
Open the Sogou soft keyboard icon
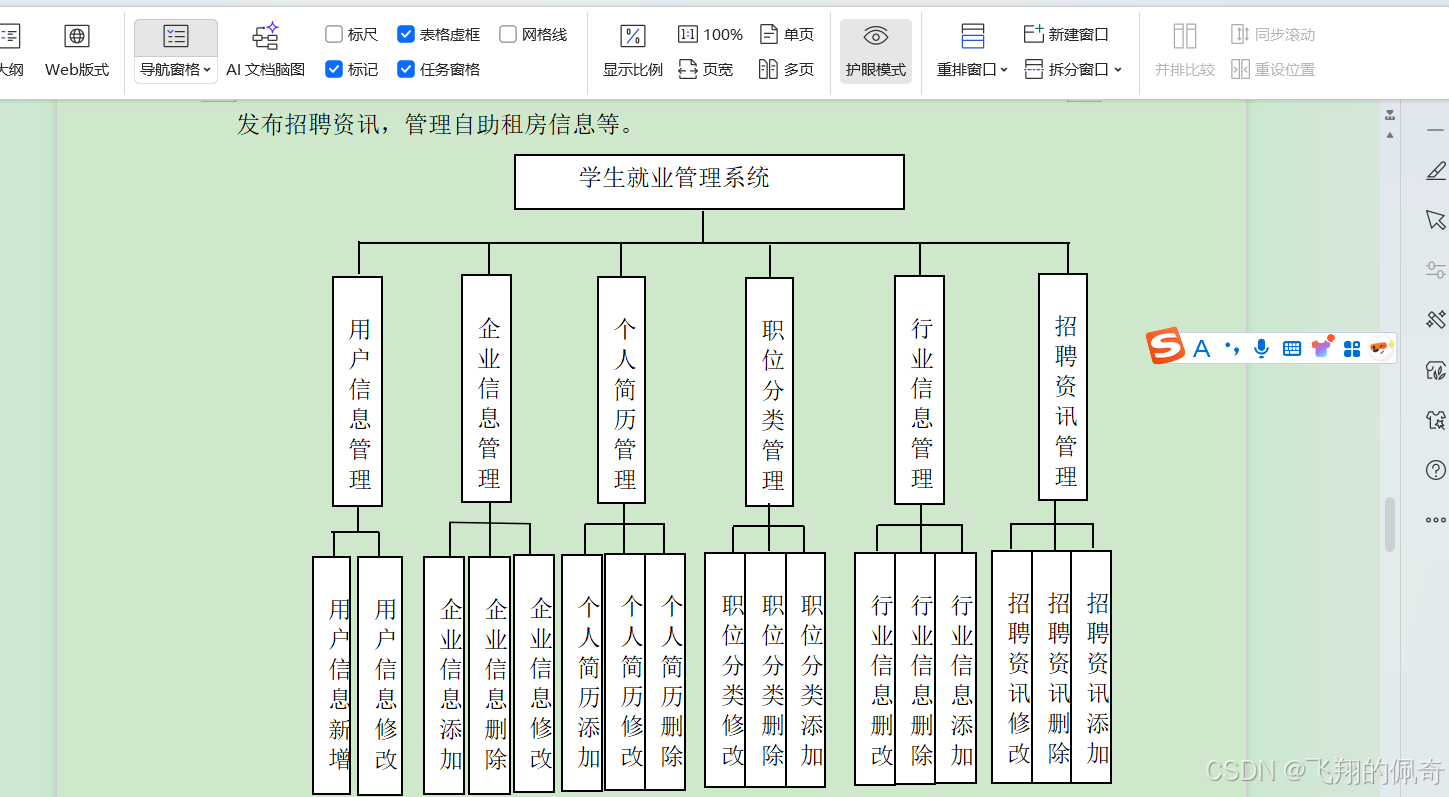1290,348
